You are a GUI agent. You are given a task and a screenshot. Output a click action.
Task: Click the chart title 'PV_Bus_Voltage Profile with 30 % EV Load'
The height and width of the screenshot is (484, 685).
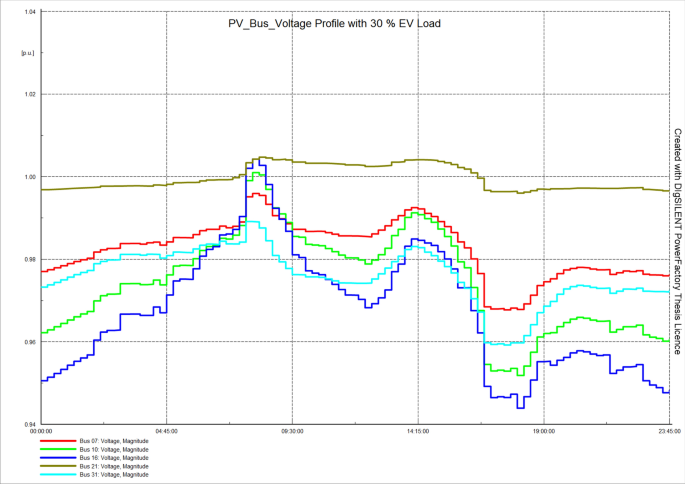point(333,23)
